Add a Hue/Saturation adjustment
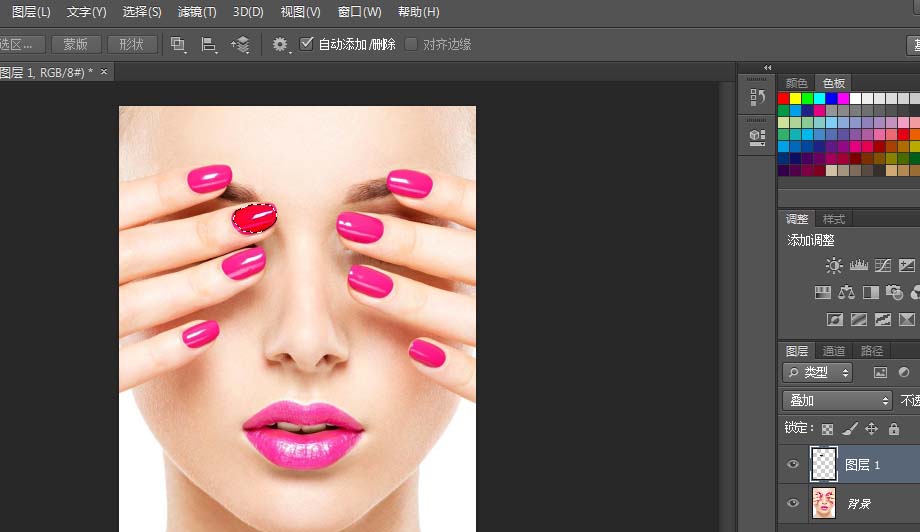The height and width of the screenshot is (532, 920). coord(823,292)
